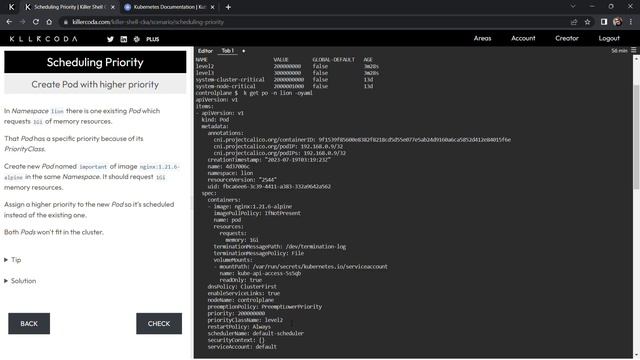This screenshot has width=640, height=360.
Task: Click 'namespace: lion' terminal line
Action: (x=230, y=173)
